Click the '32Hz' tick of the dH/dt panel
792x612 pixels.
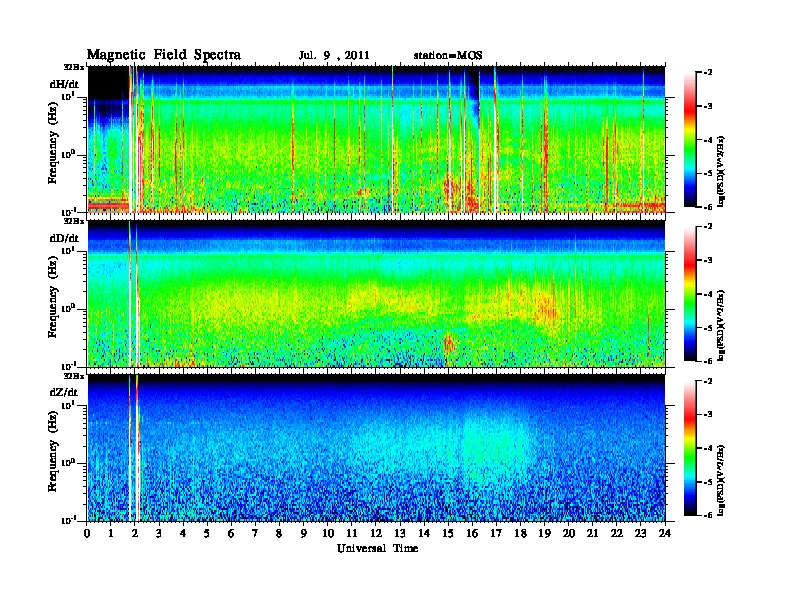74,66
